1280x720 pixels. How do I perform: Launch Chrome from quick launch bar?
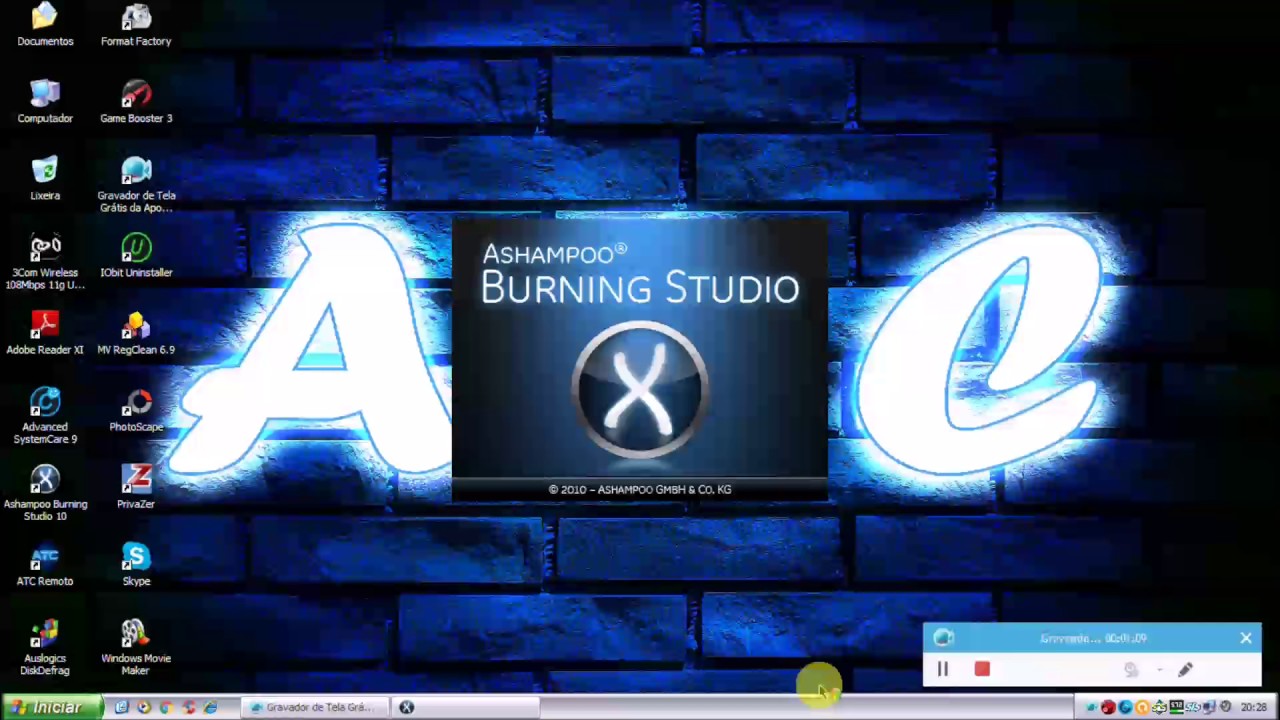coord(166,707)
